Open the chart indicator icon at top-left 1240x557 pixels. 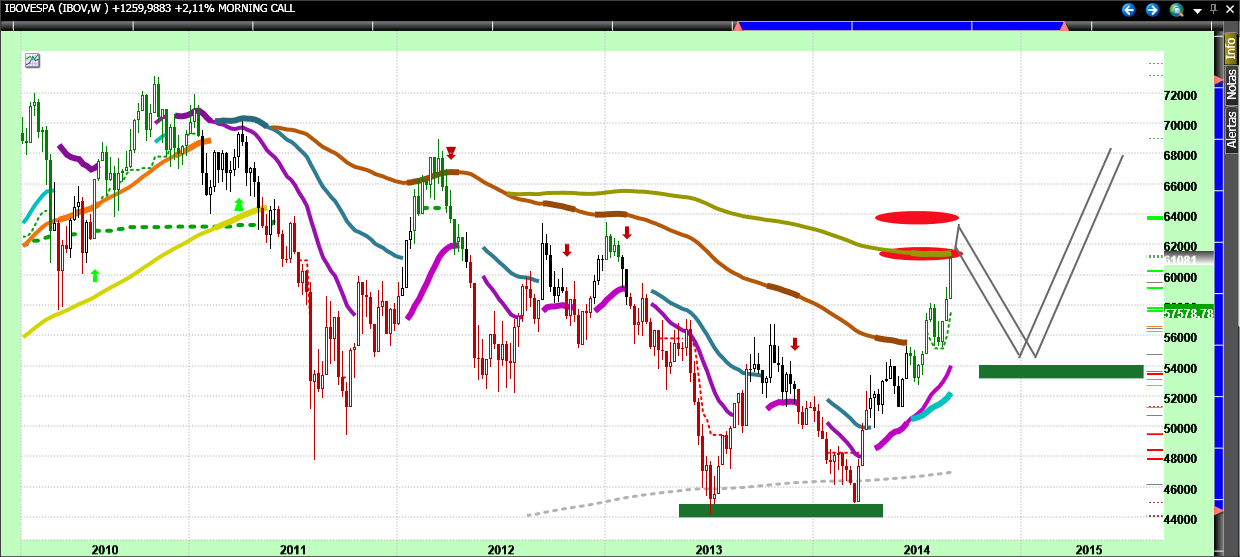click(33, 60)
